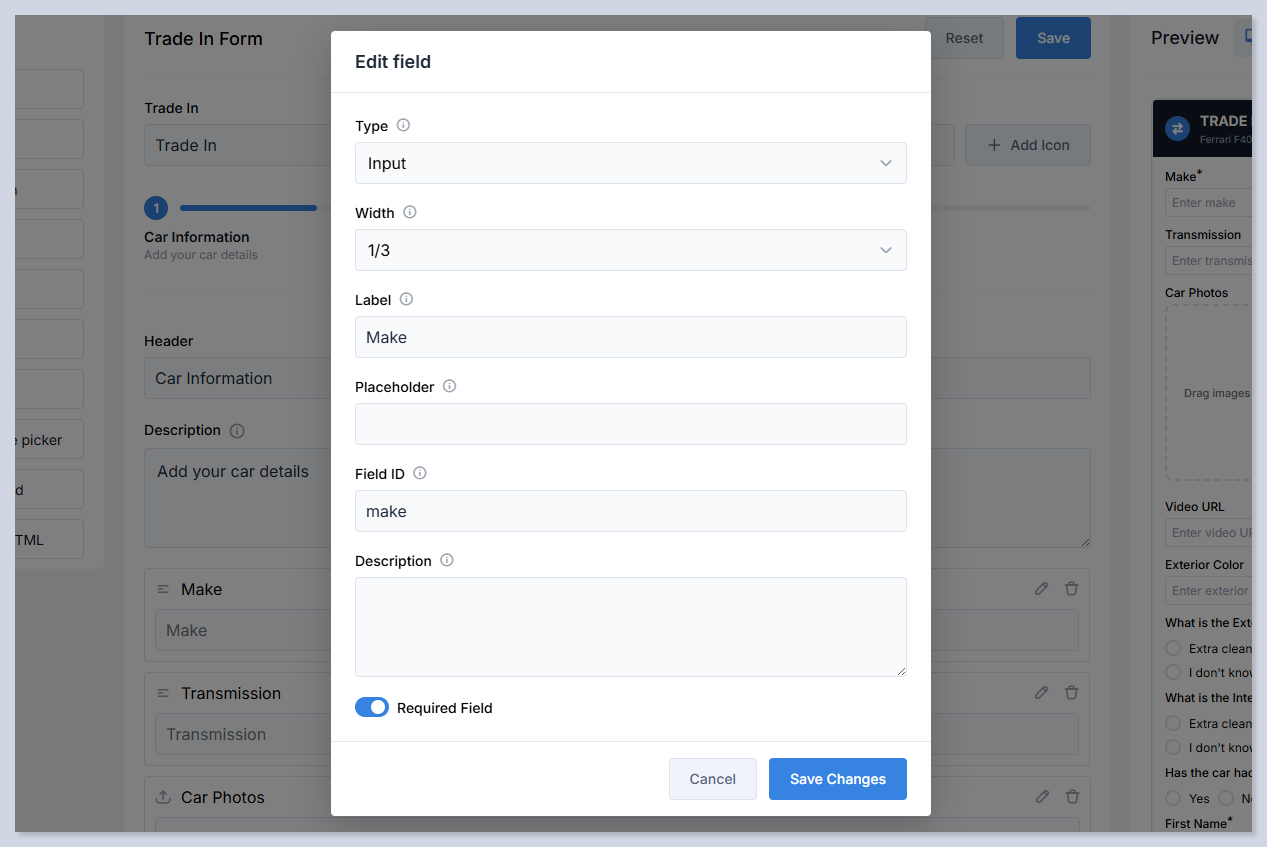Click Save Changes in the Edit field dialog
The width and height of the screenshot is (1267, 847).
click(x=837, y=779)
